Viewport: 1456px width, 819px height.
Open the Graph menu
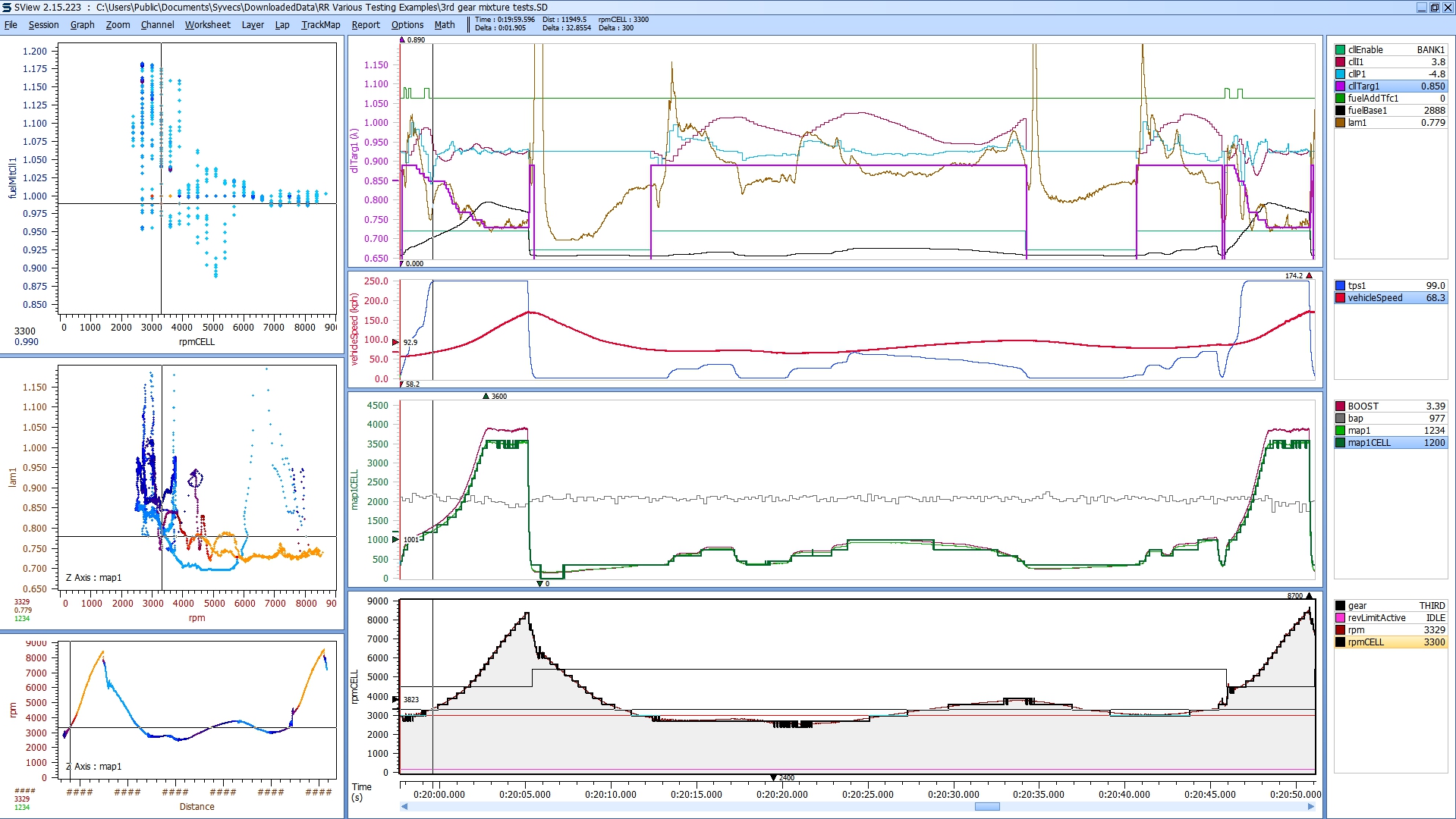(x=83, y=24)
